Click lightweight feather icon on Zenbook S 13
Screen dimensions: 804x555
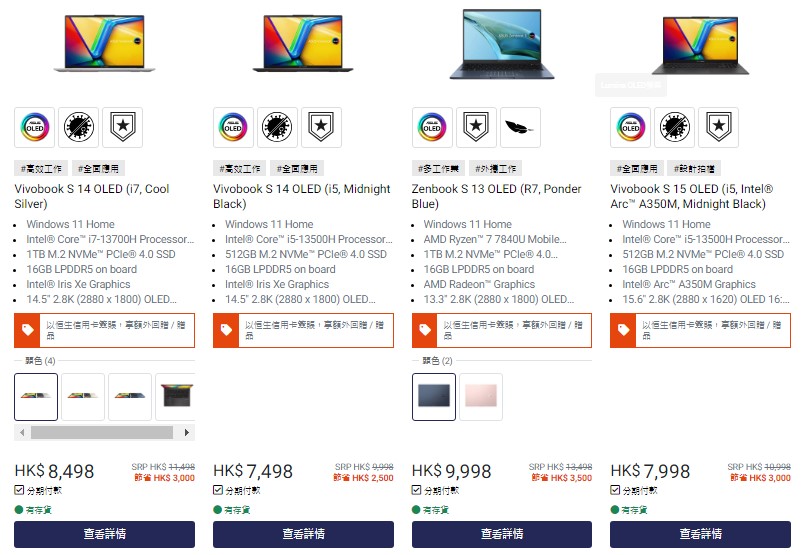tap(520, 127)
